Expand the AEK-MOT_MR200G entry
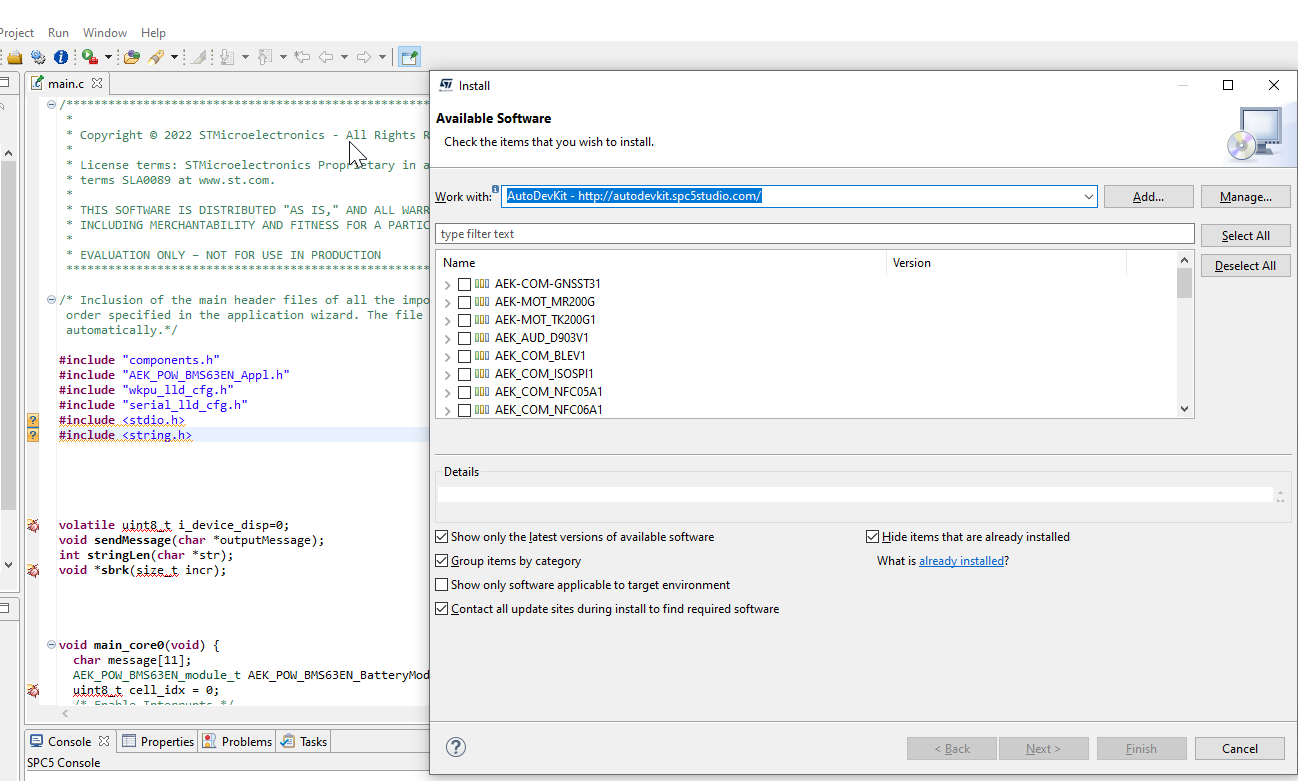This screenshot has width=1298, height=781. [x=447, y=302]
